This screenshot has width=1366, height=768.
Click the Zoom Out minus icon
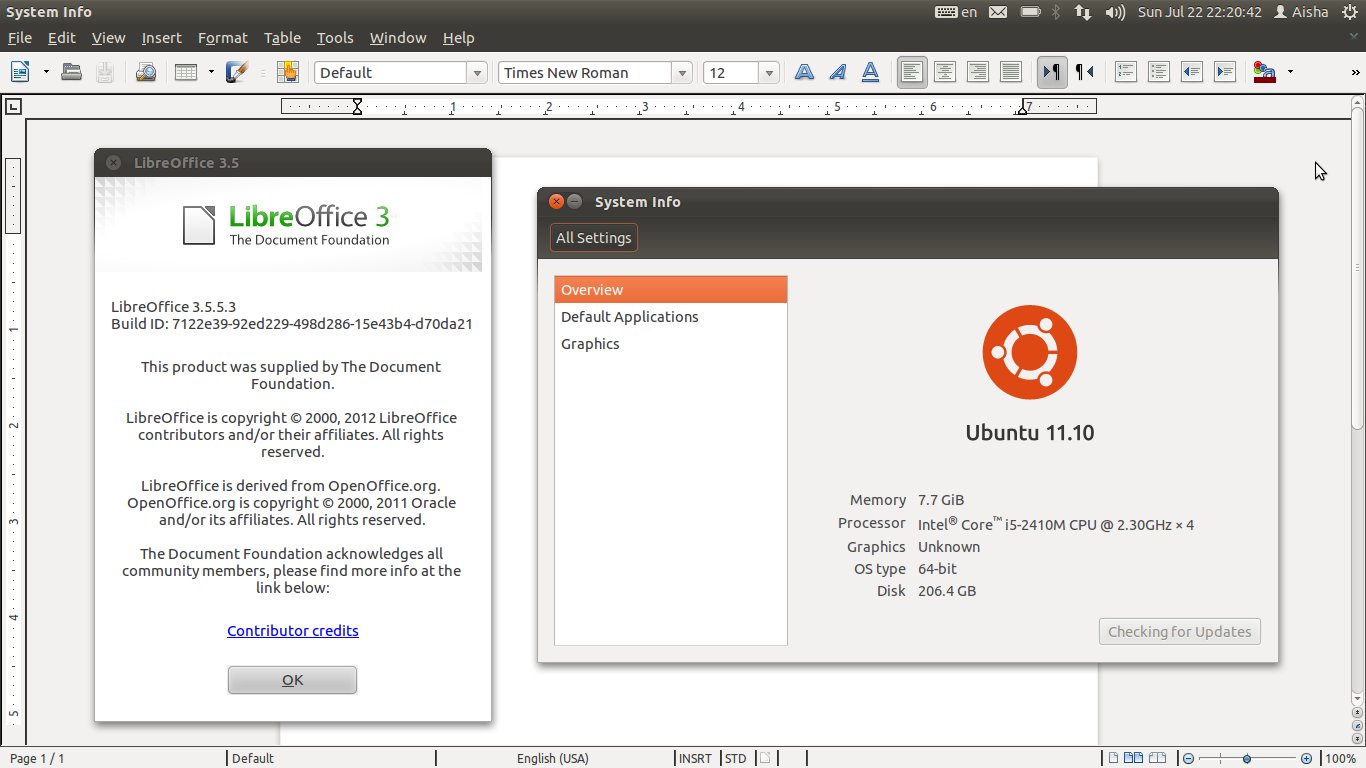point(1188,759)
